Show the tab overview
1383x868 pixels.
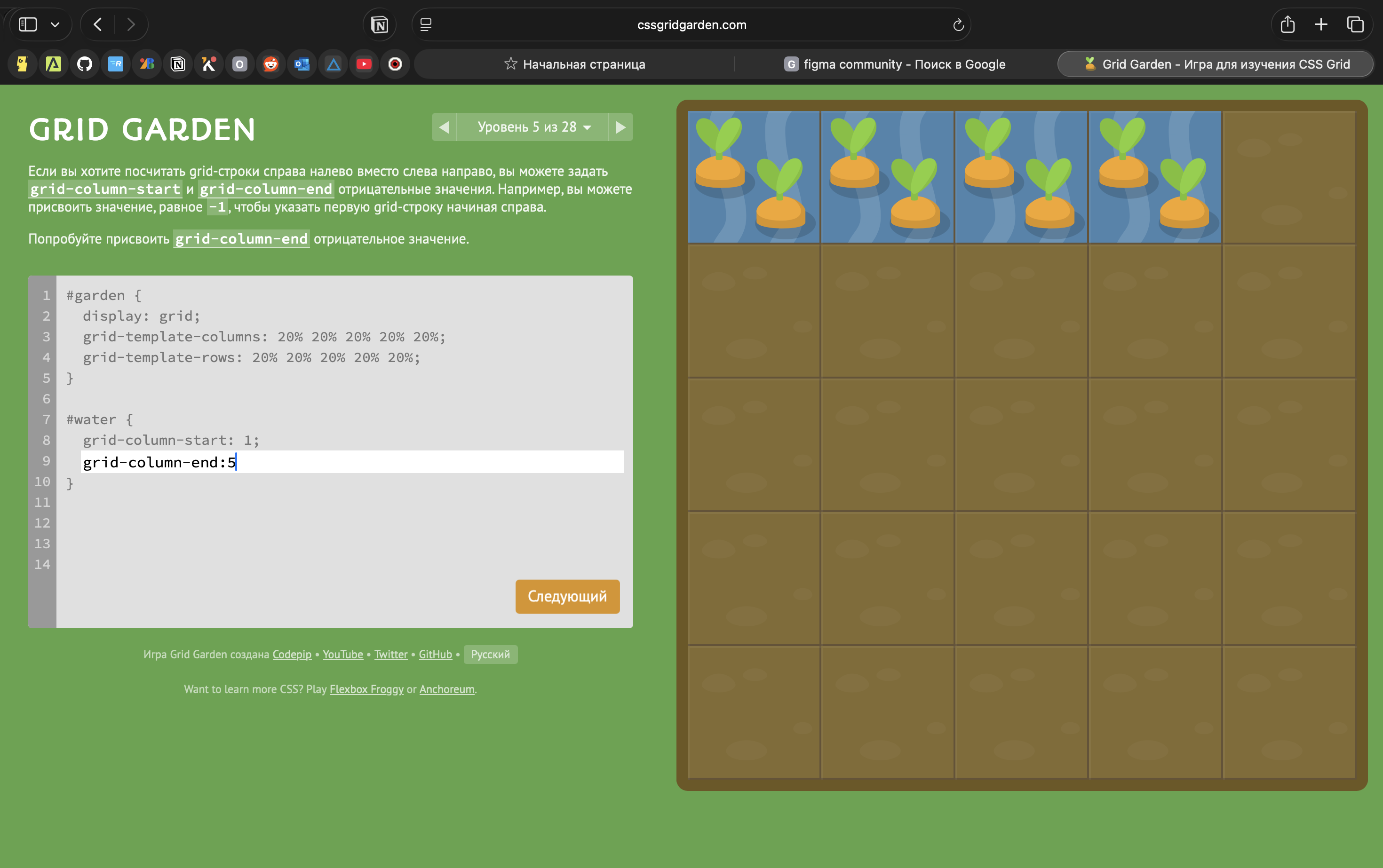coord(1355,24)
